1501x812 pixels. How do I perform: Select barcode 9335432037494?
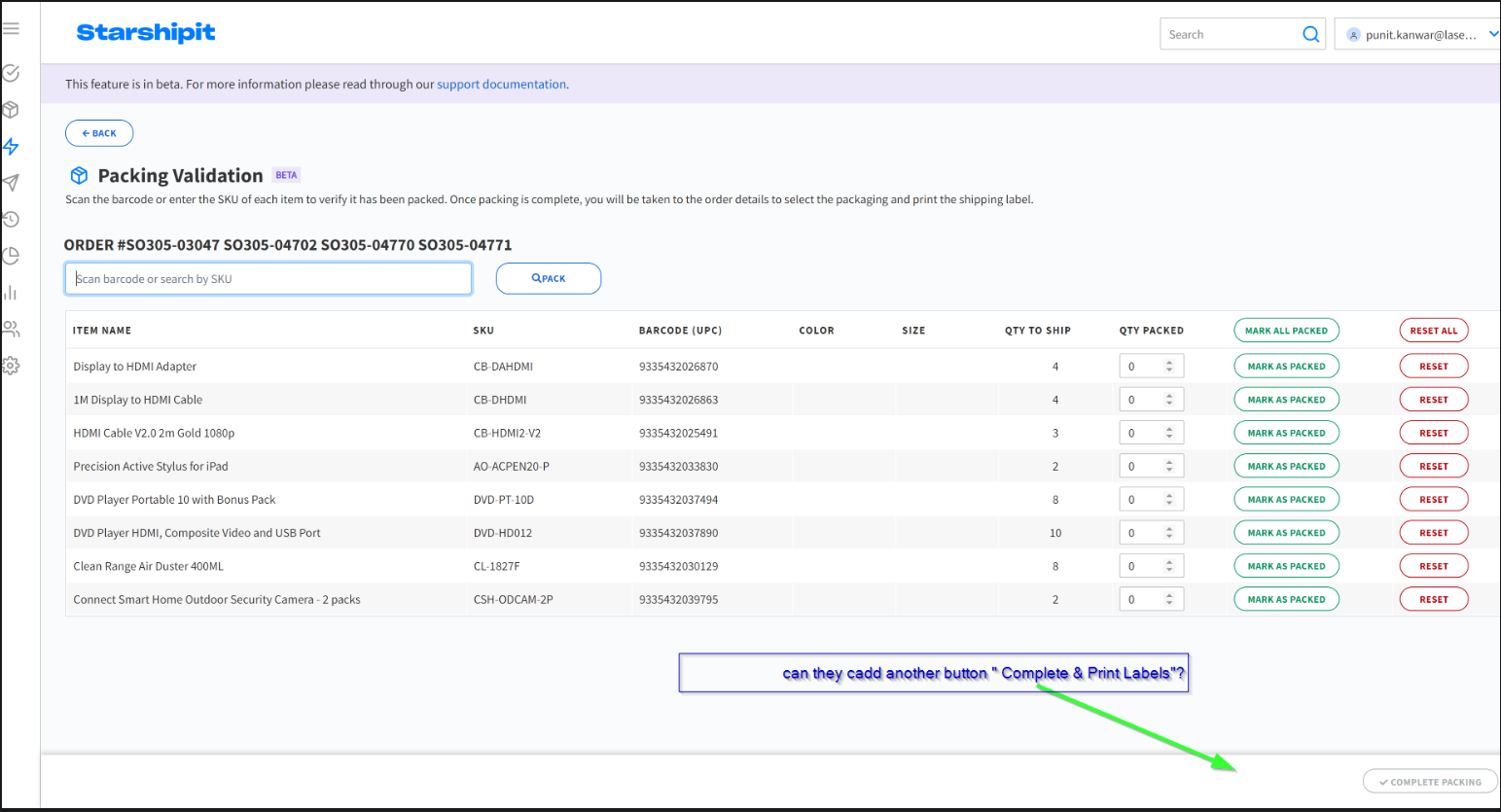679,500
